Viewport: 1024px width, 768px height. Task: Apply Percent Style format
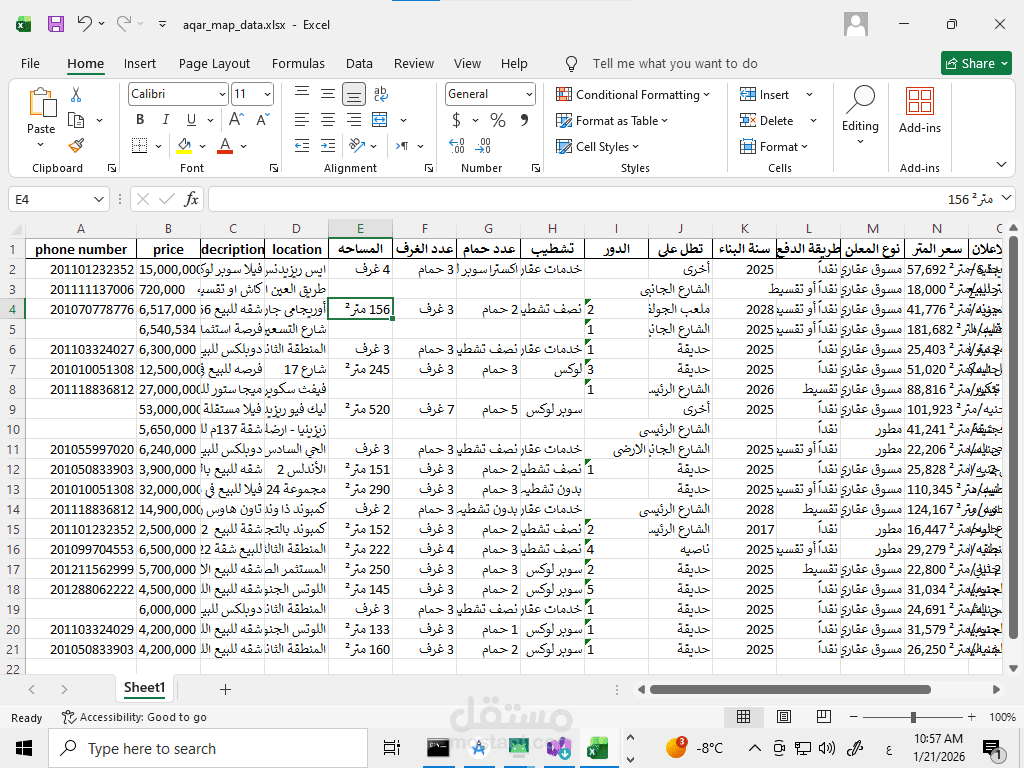[498, 120]
